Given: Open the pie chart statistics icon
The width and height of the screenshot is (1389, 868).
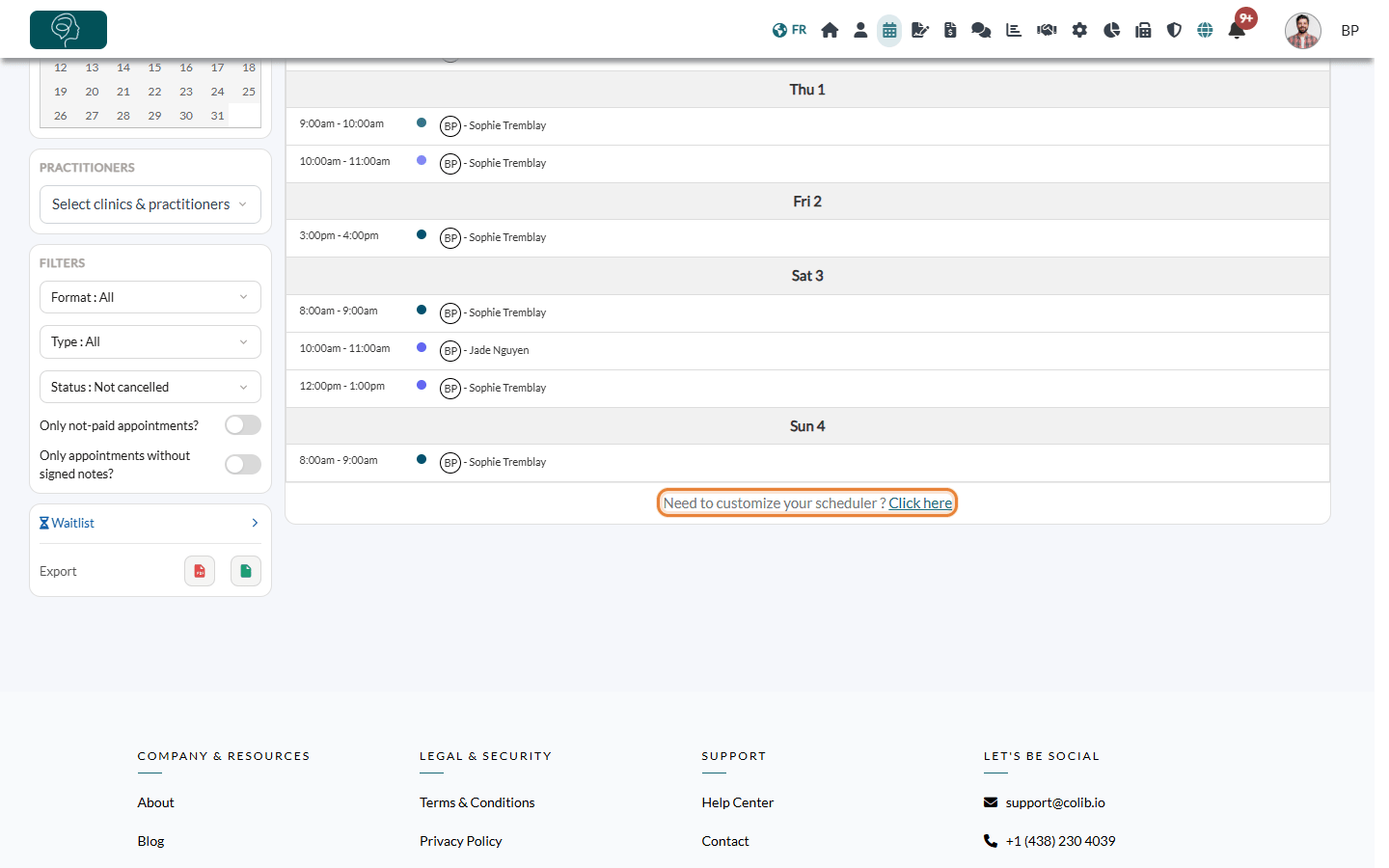Looking at the screenshot, I should coord(1111,30).
